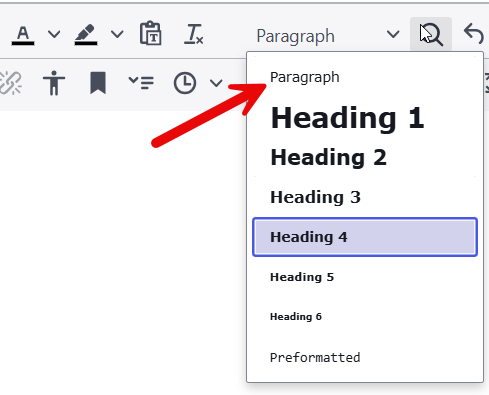Viewport: 489px width, 395px height.
Task: Open the date/time dropdown arrow
Action: click(x=216, y=83)
